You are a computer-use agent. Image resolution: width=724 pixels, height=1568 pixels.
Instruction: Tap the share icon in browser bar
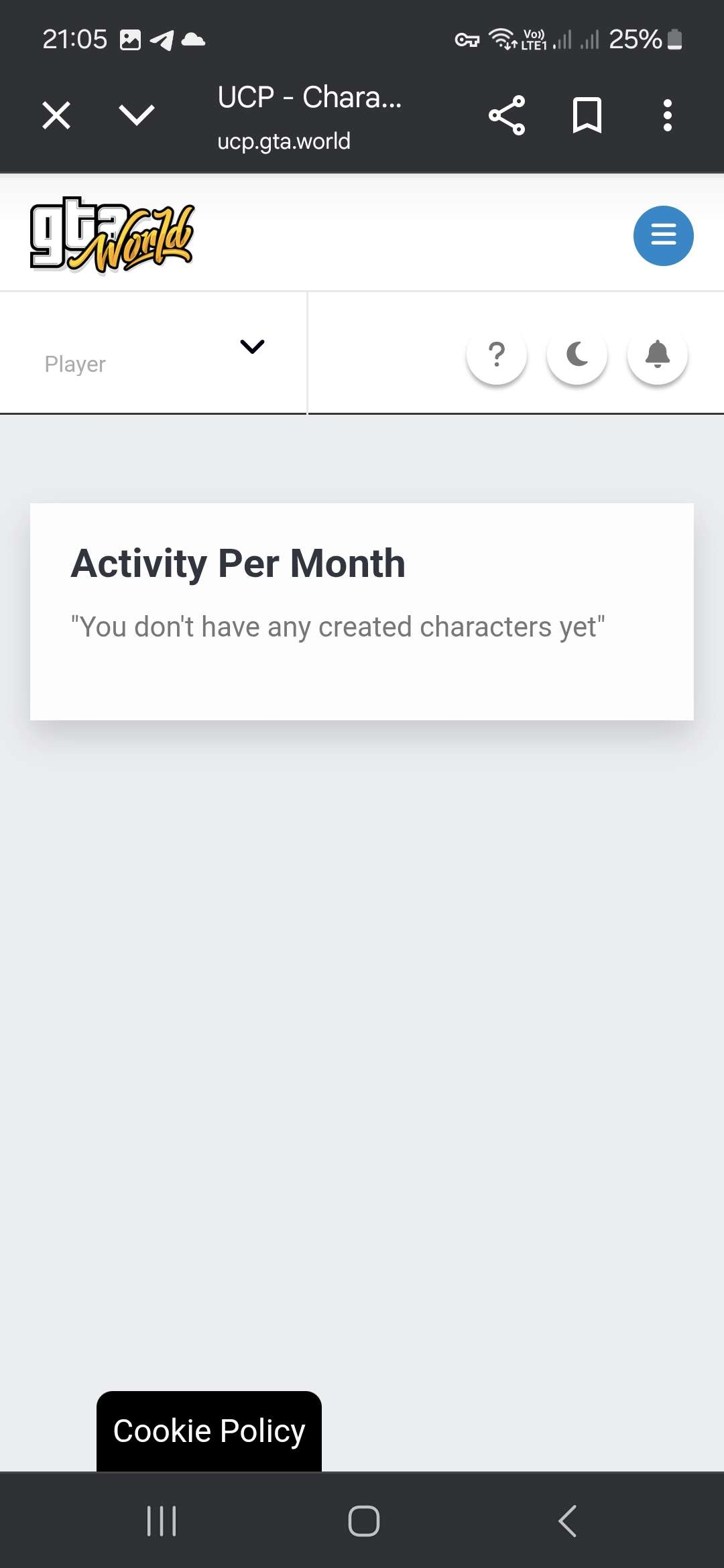point(507,115)
